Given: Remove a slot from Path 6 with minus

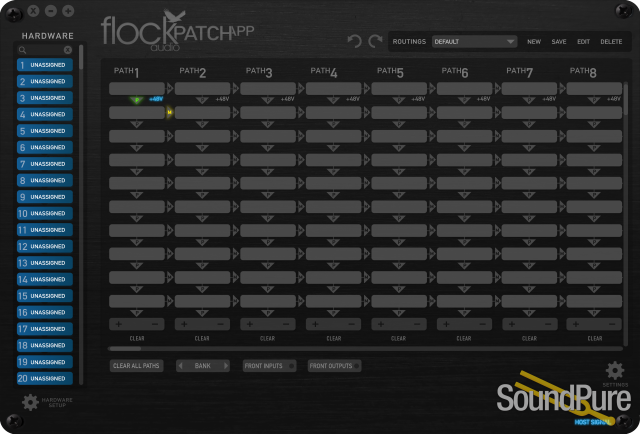Looking at the screenshot, I should coord(482,324).
